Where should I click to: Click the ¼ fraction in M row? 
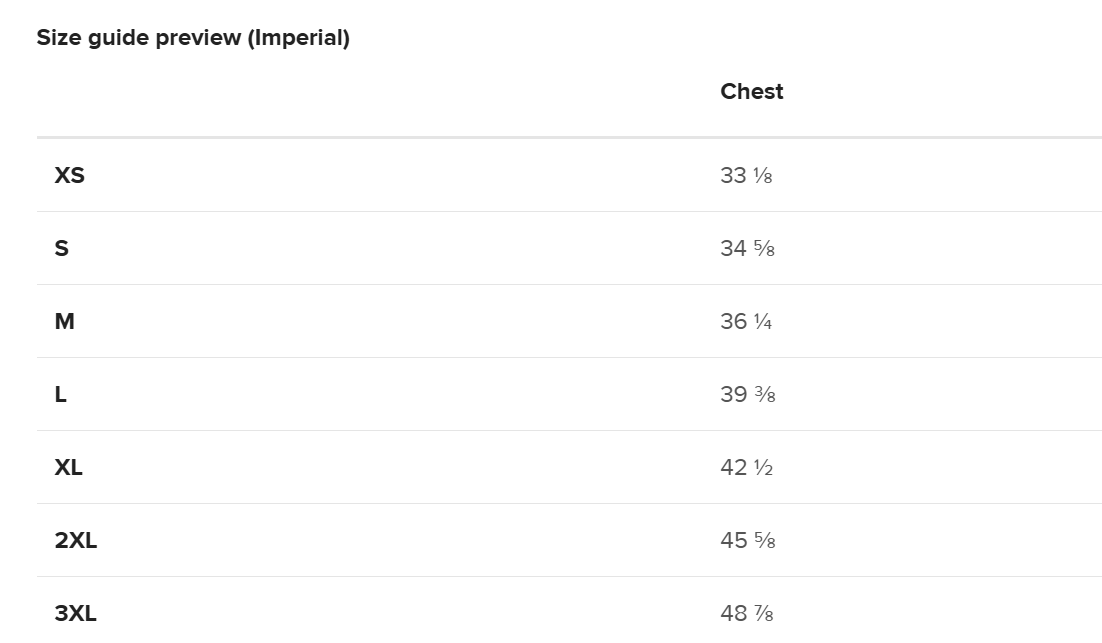pyautogui.click(x=763, y=323)
